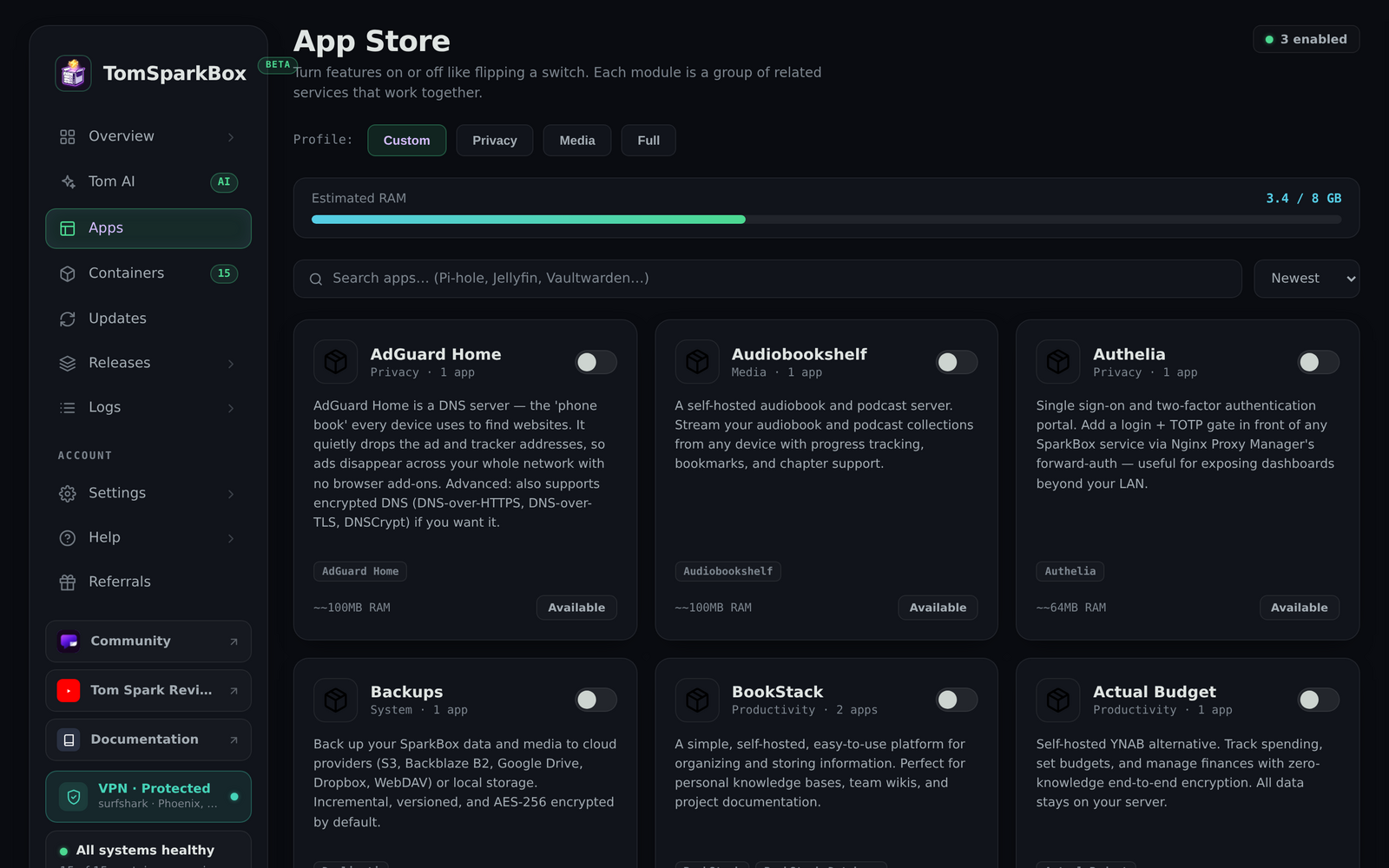Click the Tom AI sparkle icon
The height and width of the screenshot is (868, 1389).
click(x=68, y=182)
